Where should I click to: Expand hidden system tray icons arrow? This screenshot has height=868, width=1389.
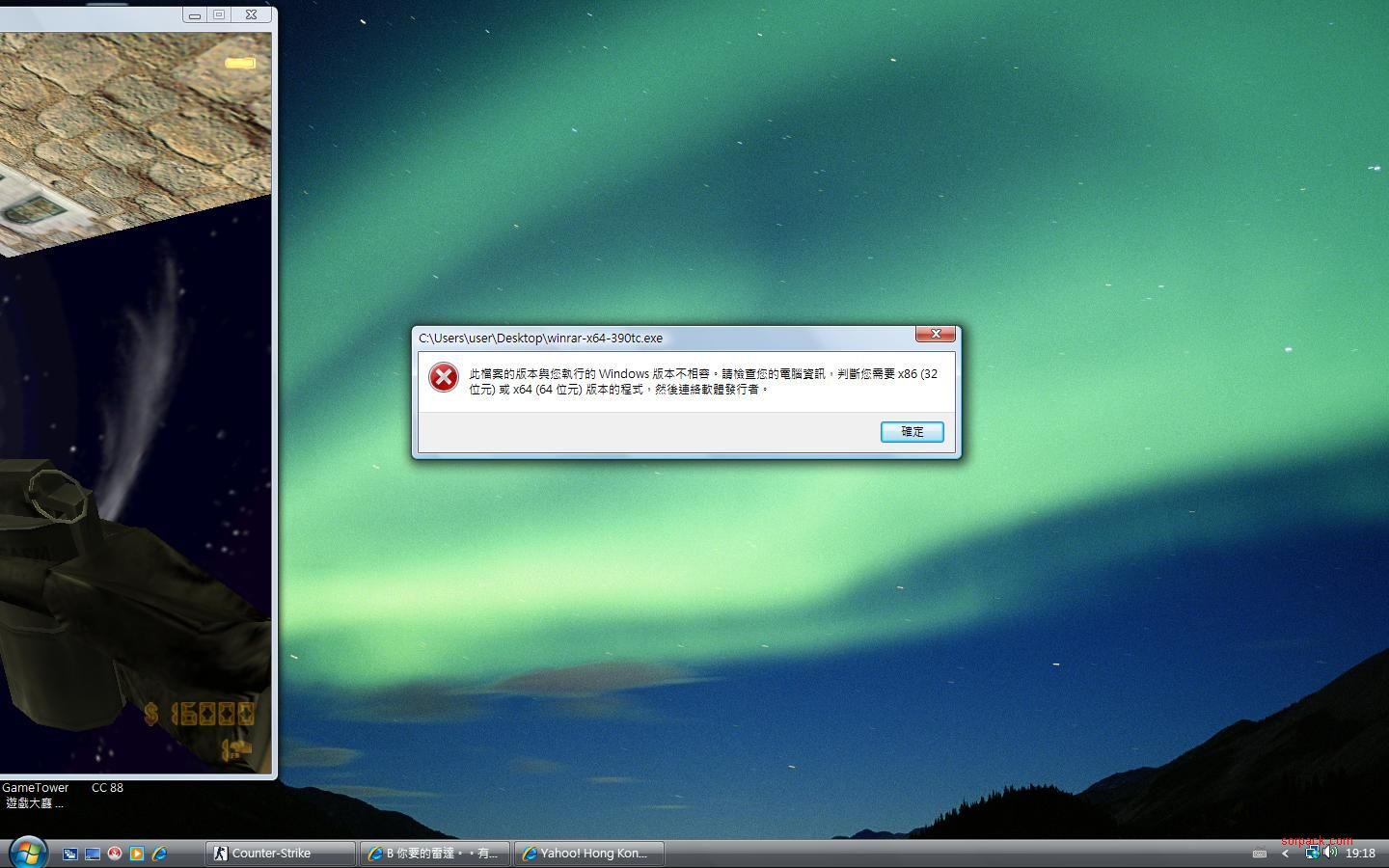[1285, 854]
